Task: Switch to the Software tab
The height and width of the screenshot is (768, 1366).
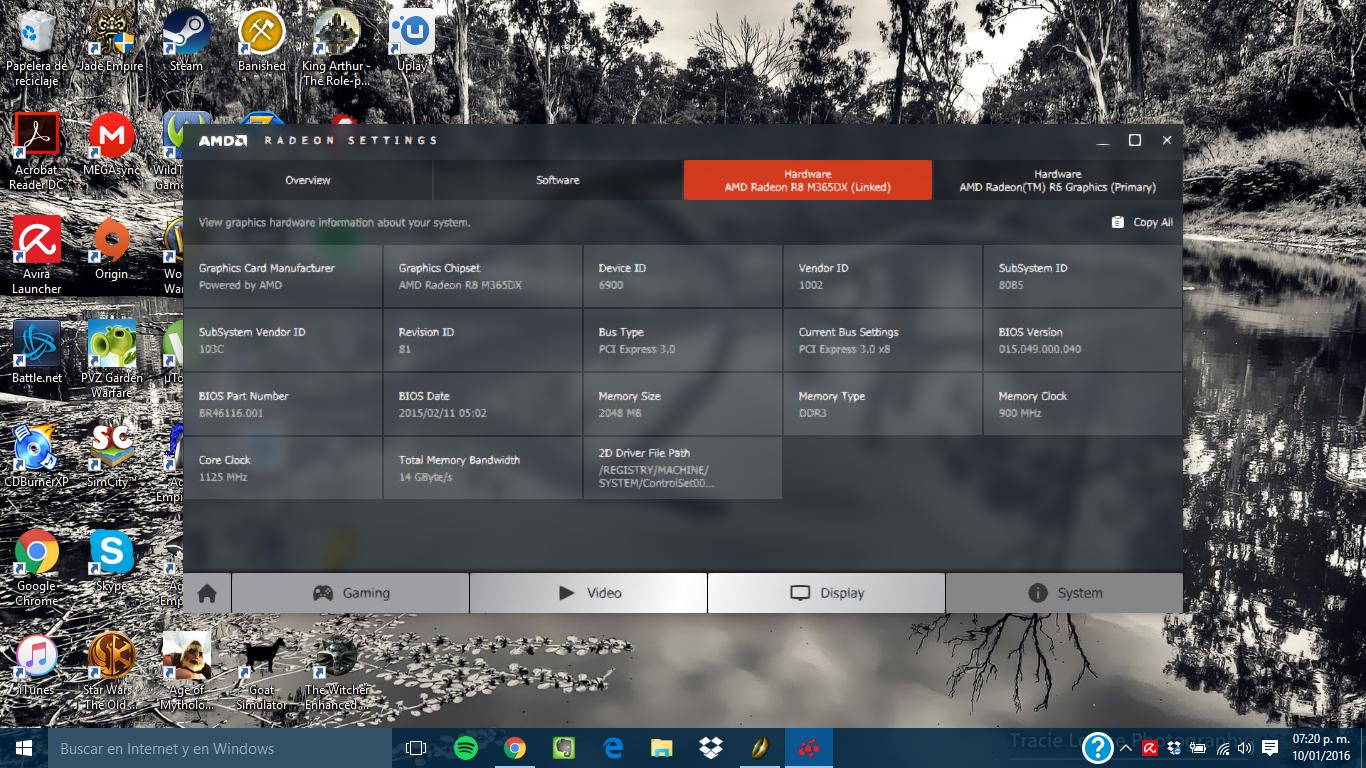Action: click(x=558, y=180)
